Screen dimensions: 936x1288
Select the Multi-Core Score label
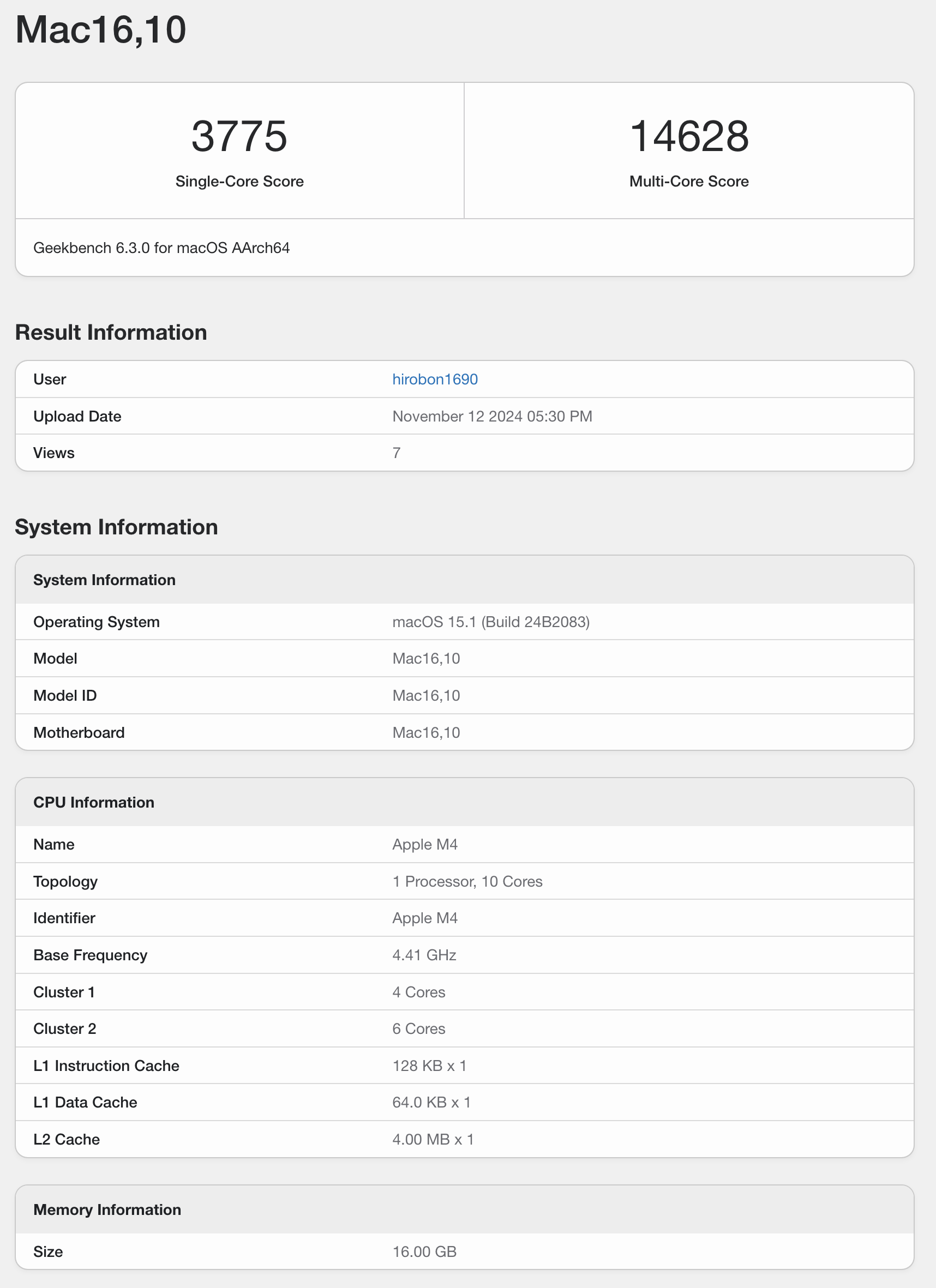tap(688, 181)
